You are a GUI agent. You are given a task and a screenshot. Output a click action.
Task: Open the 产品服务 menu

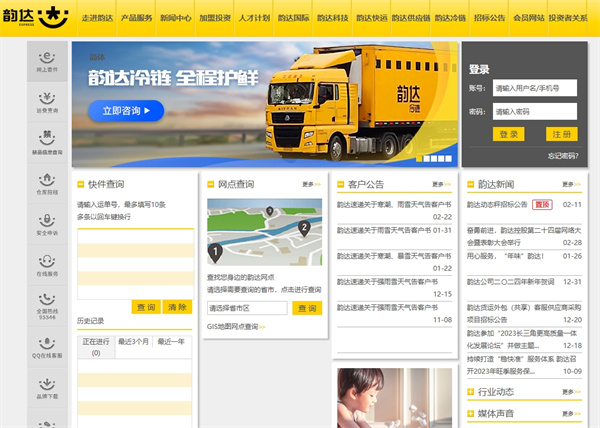(x=136, y=18)
